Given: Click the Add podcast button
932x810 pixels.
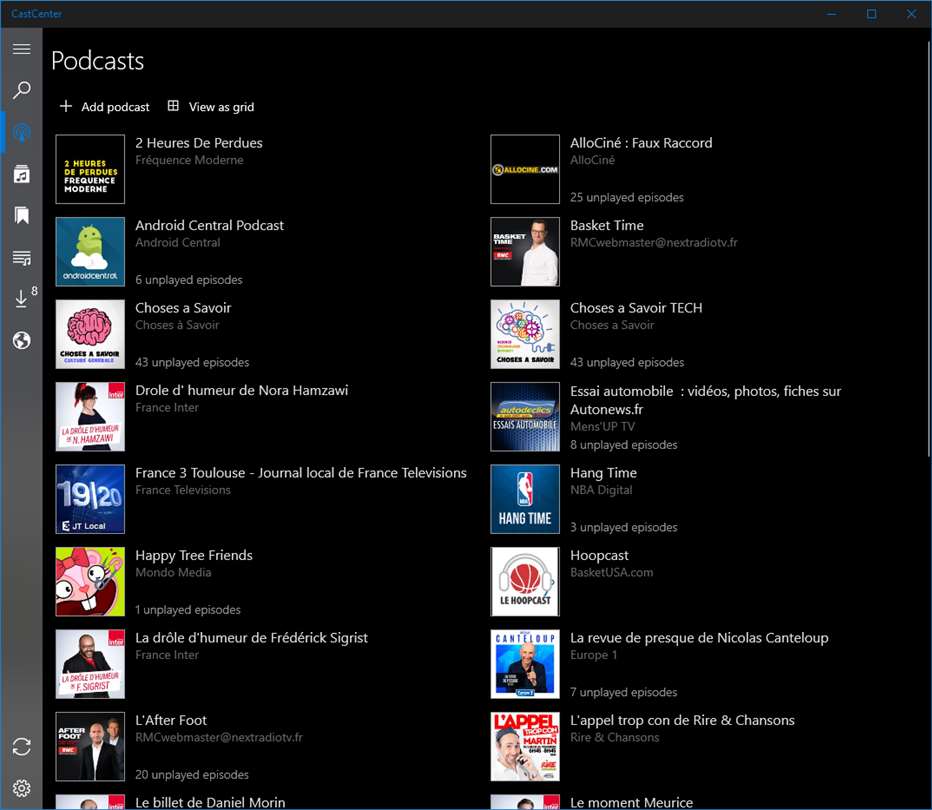Looking at the screenshot, I should tap(105, 107).
